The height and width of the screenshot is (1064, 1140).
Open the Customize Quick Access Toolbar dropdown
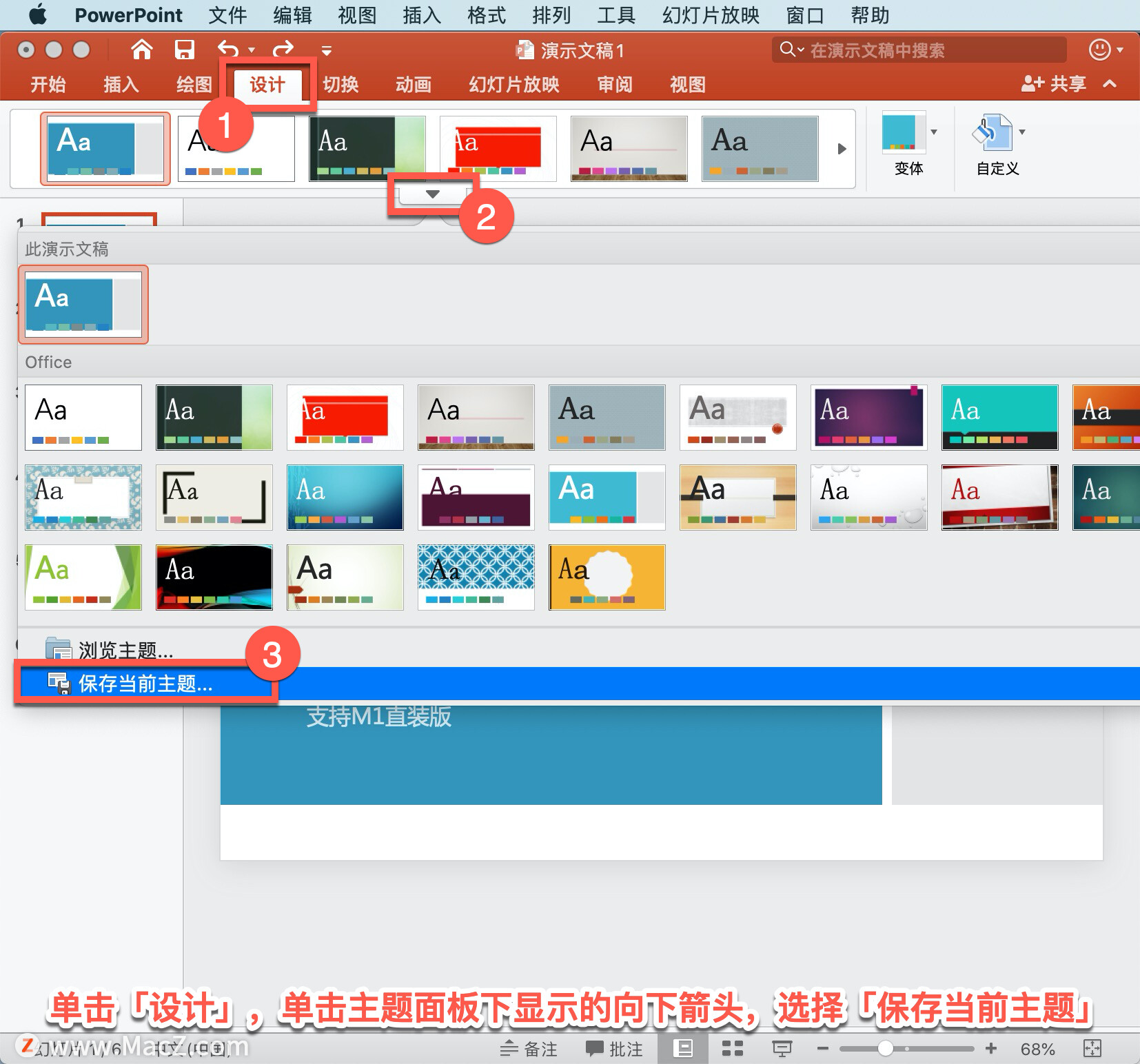click(x=327, y=50)
